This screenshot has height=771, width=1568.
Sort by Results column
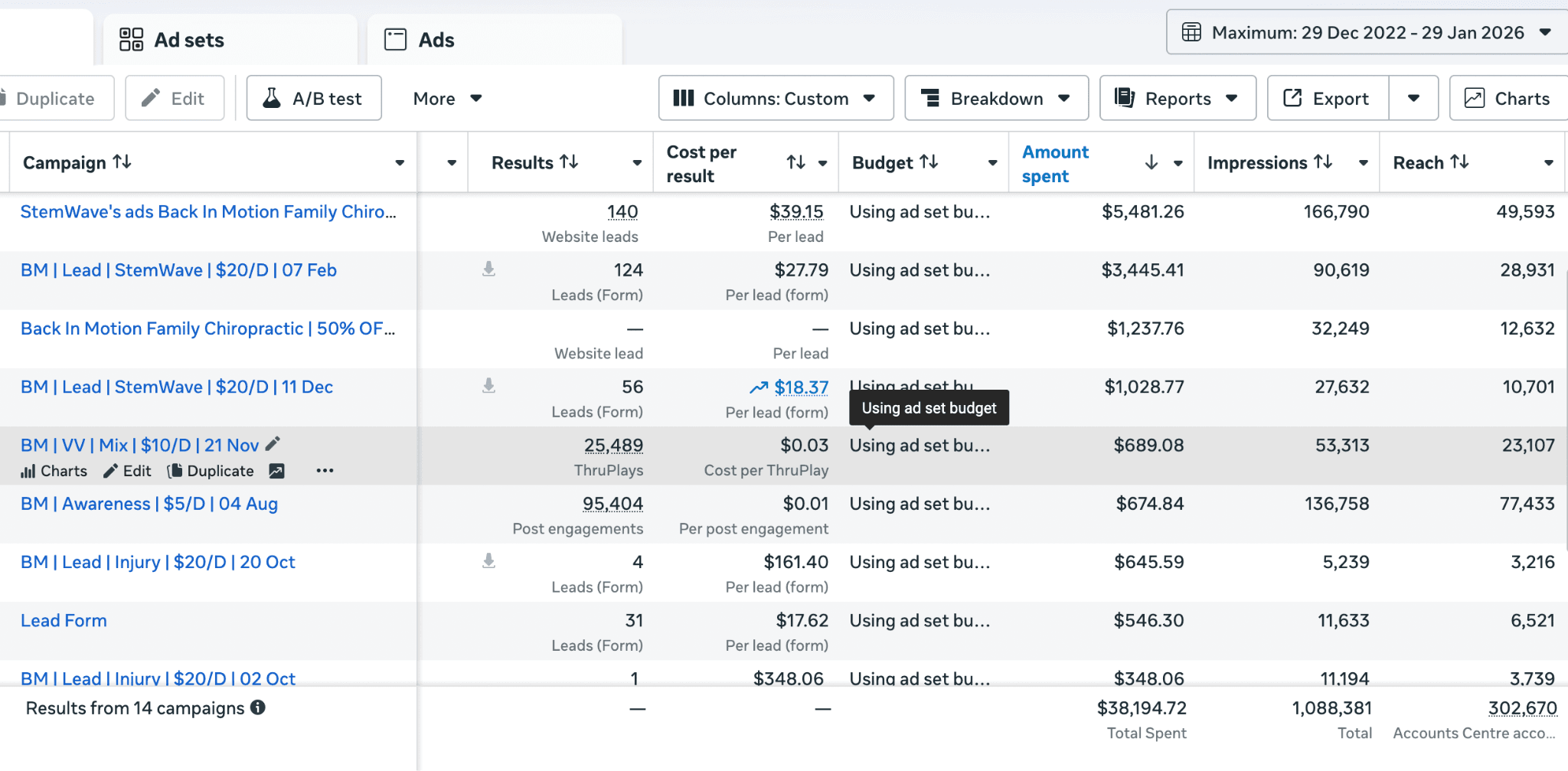(x=569, y=162)
